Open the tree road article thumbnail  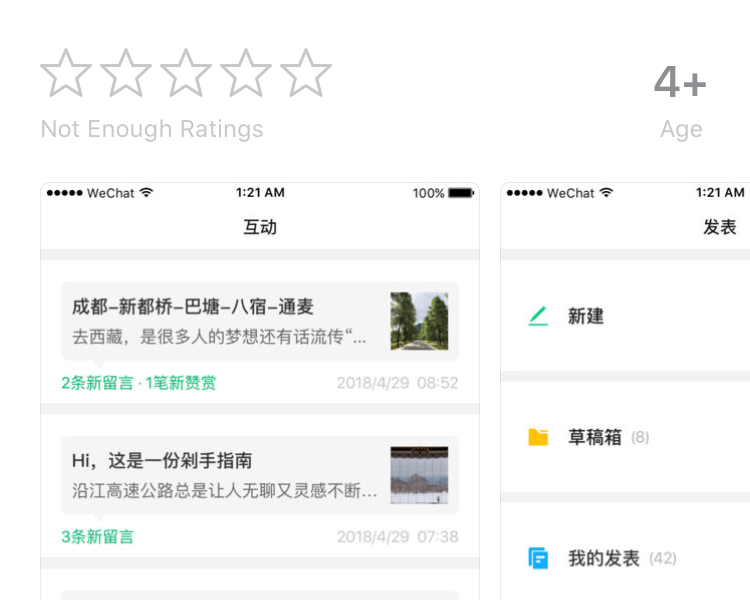coord(419,321)
